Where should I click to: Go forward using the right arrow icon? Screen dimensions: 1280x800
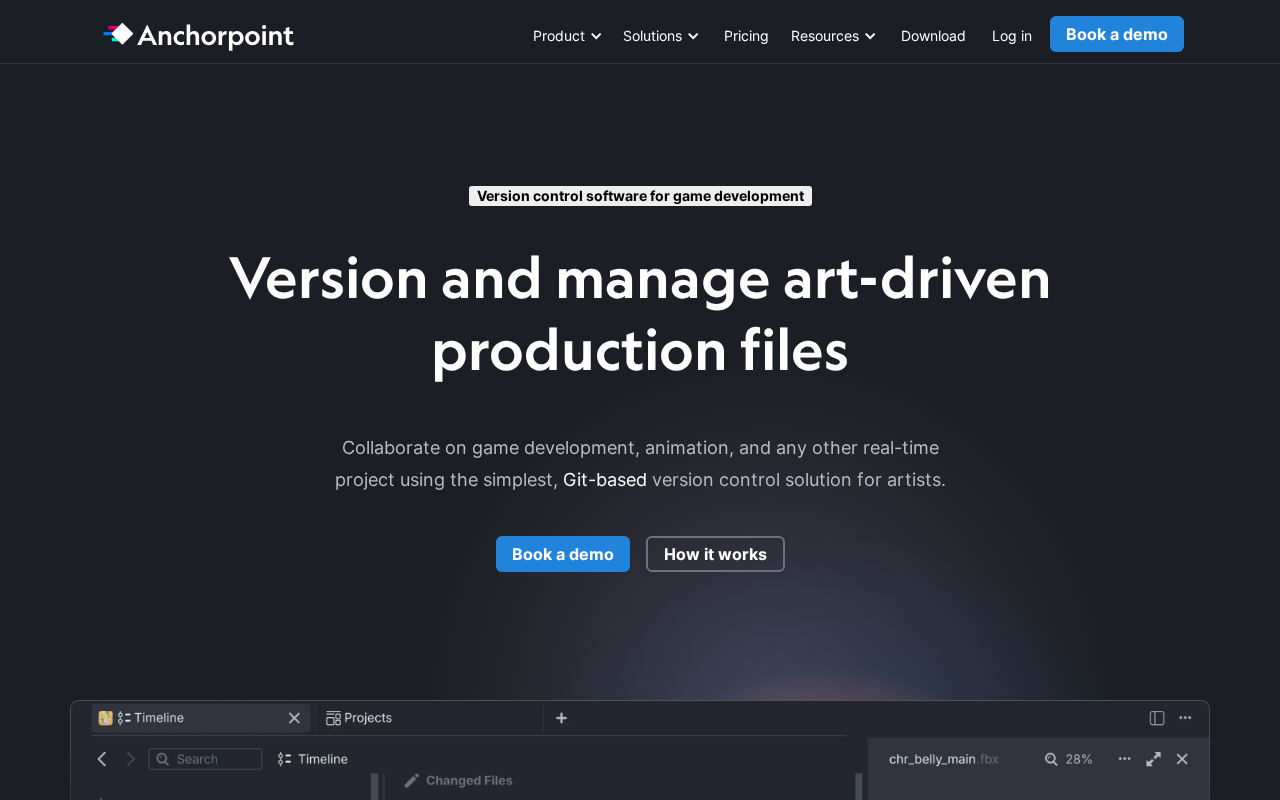(130, 759)
